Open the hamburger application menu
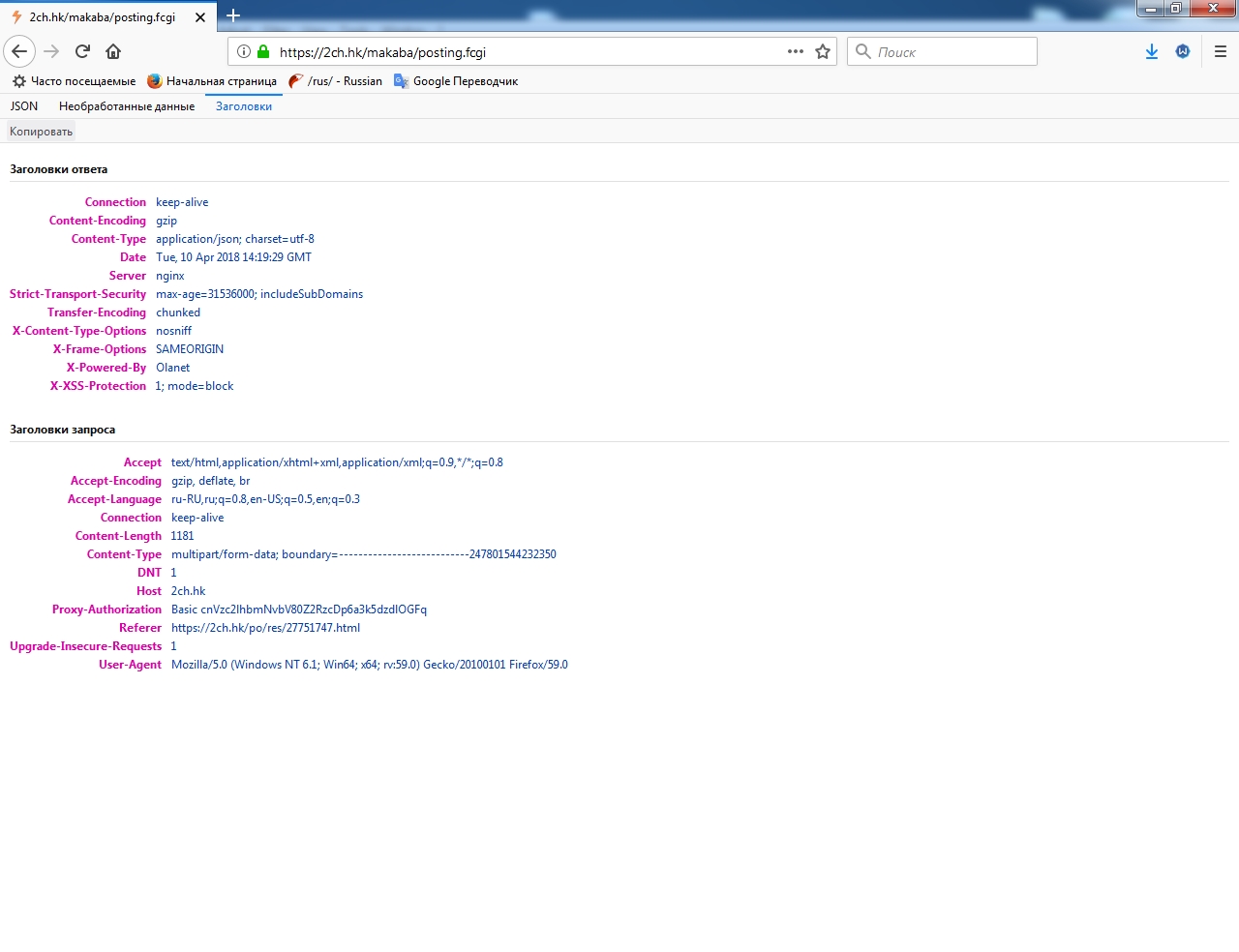 (x=1221, y=51)
